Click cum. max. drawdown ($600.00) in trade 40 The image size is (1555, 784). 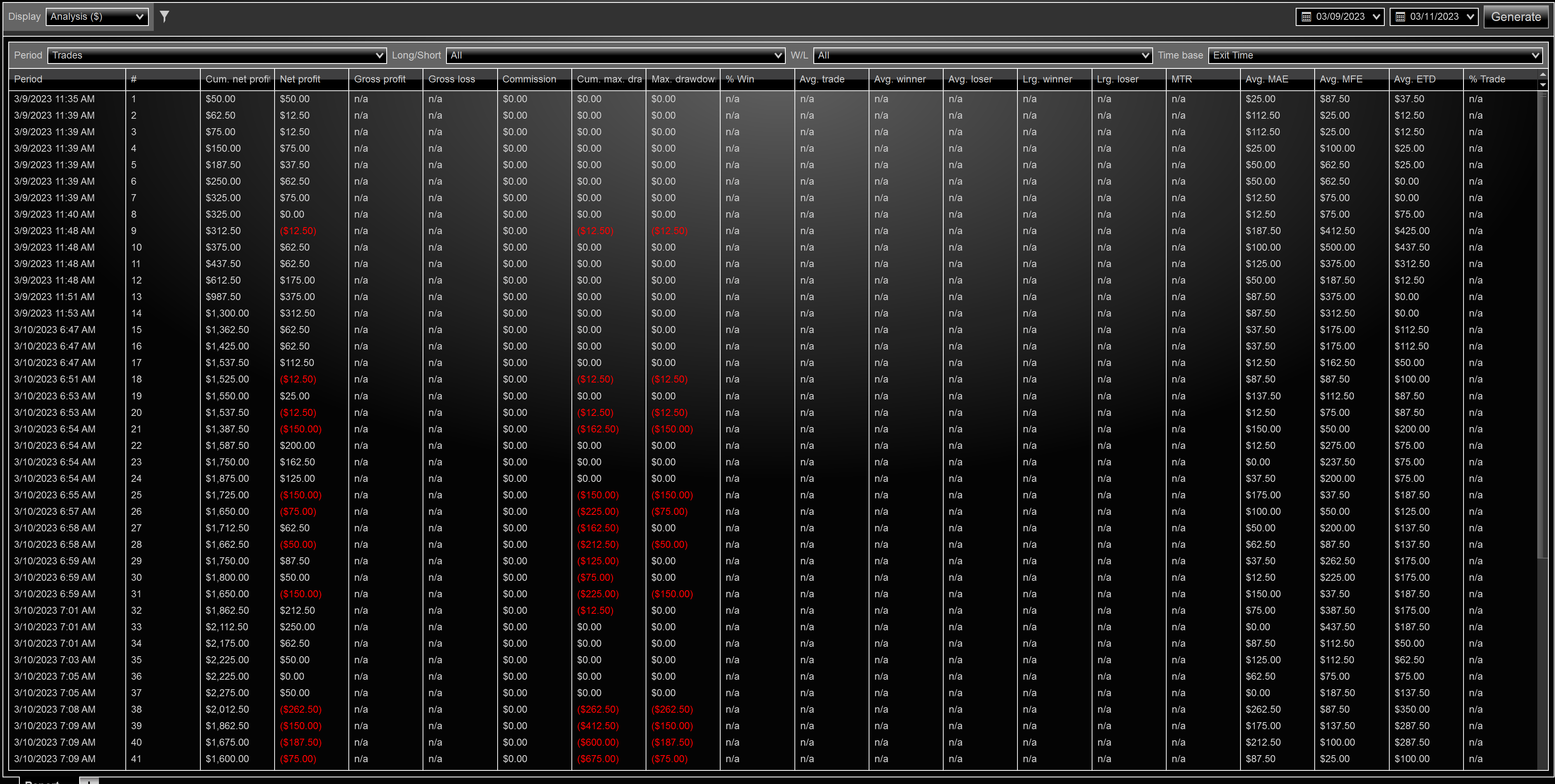click(x=598, y=742)
